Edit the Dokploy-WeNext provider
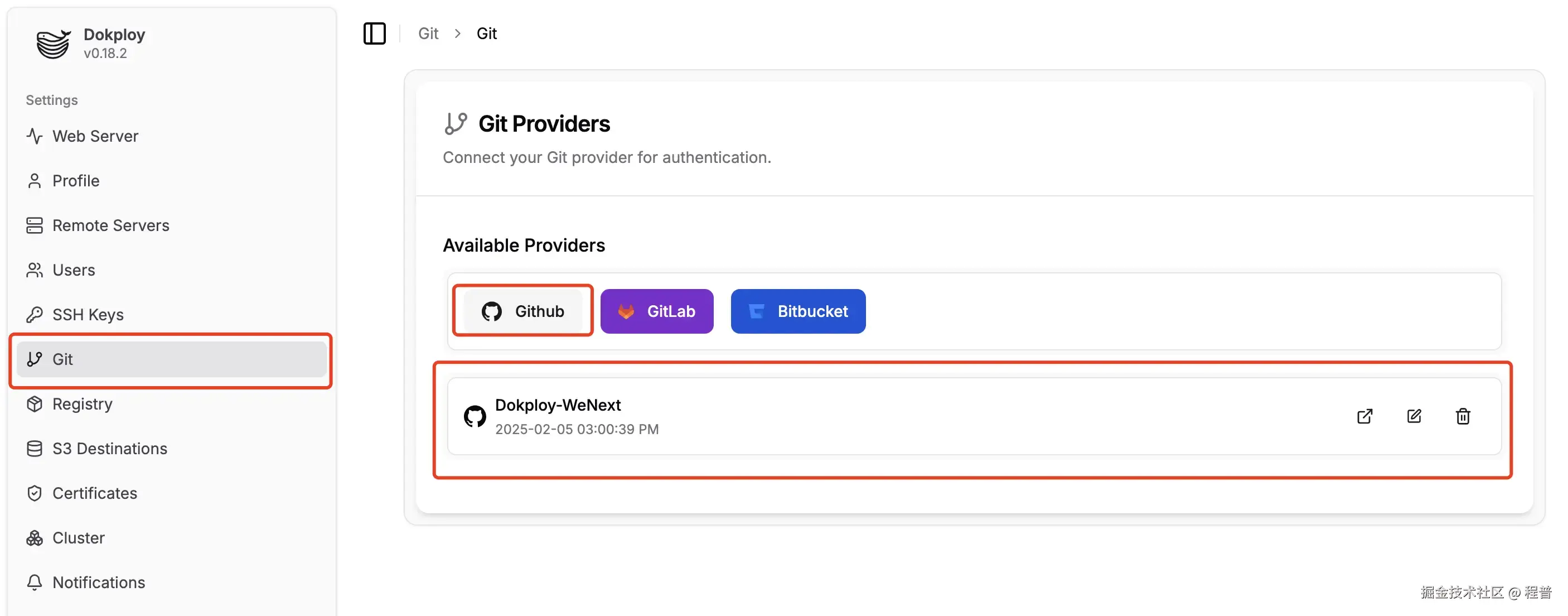Viewport: 1568px width, 616px height. [1415, 416]
